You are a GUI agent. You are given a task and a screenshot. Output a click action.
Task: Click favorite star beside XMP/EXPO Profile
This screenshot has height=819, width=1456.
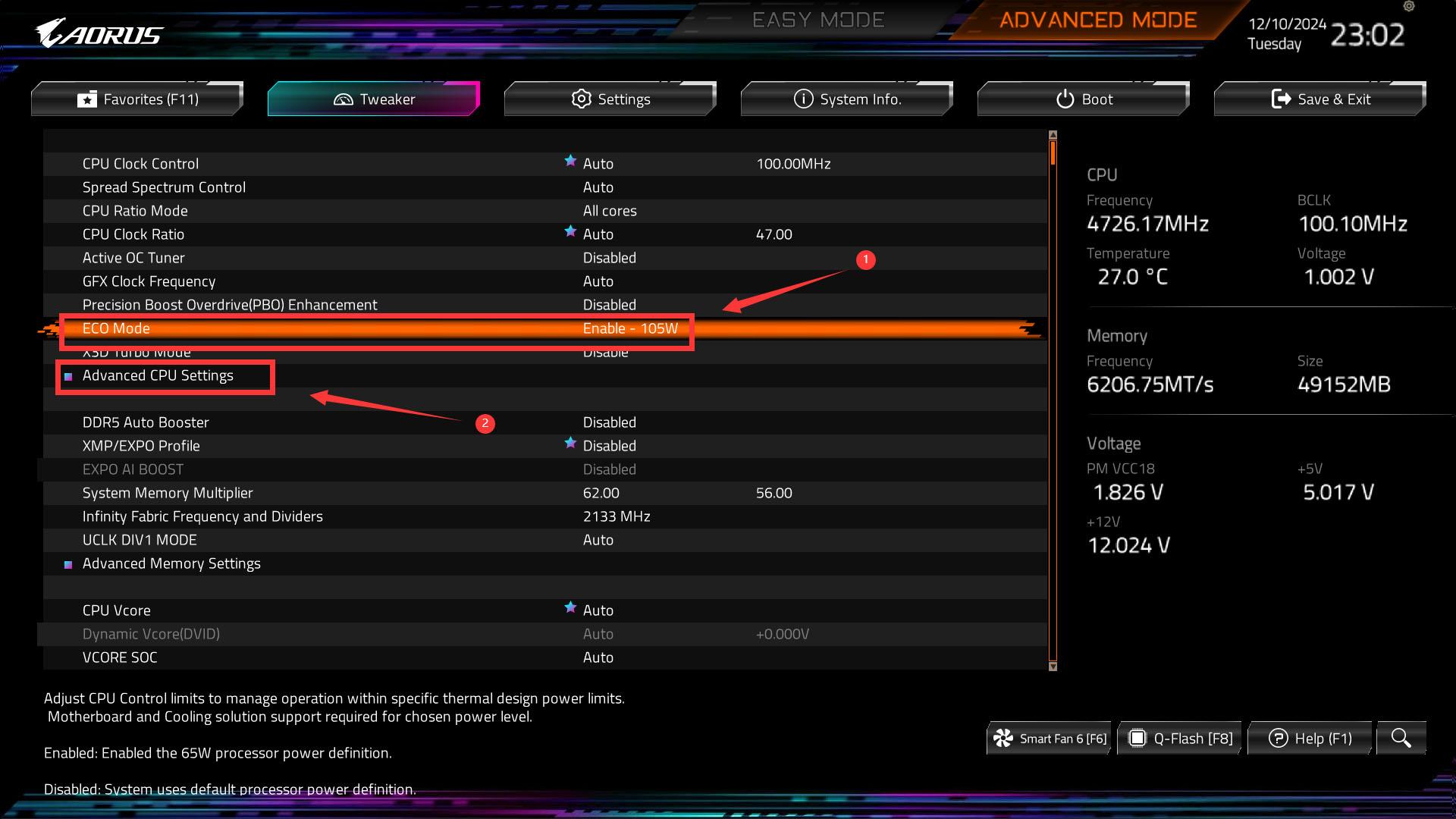570,443
